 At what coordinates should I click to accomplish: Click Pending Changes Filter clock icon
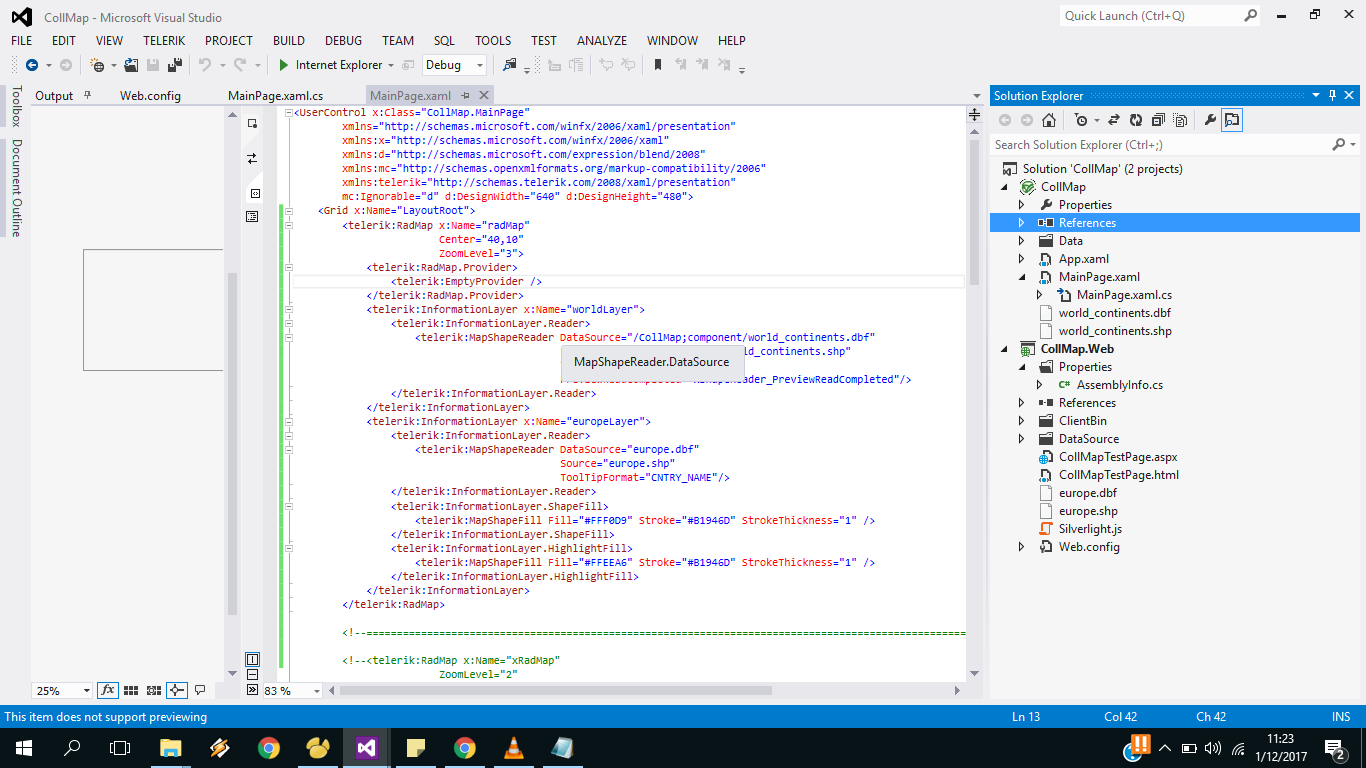(1080, 120)
